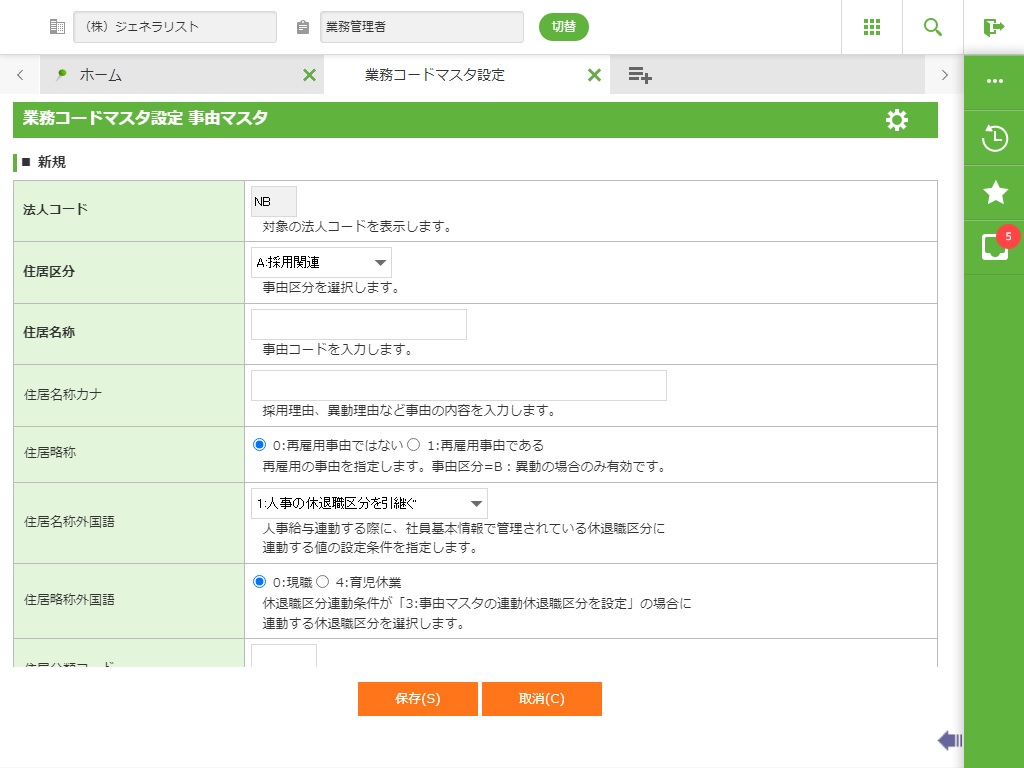Select radio option 0:再雇用事由ではない
Image resolution: width=1024 pixels, height=768 pixels.
coord(260,445)
